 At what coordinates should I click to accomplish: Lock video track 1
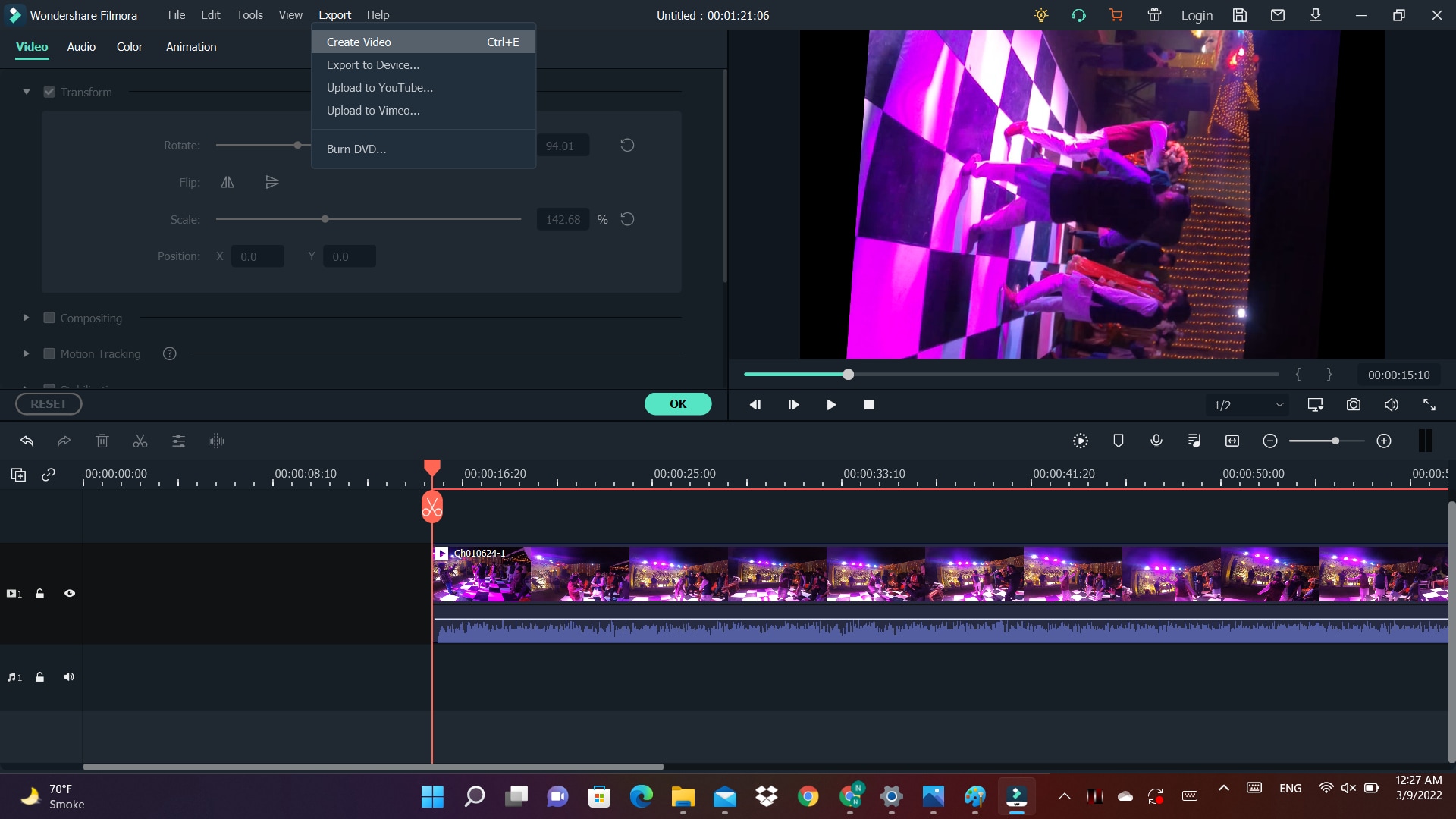pyautogui.click(x=40, y=594)
